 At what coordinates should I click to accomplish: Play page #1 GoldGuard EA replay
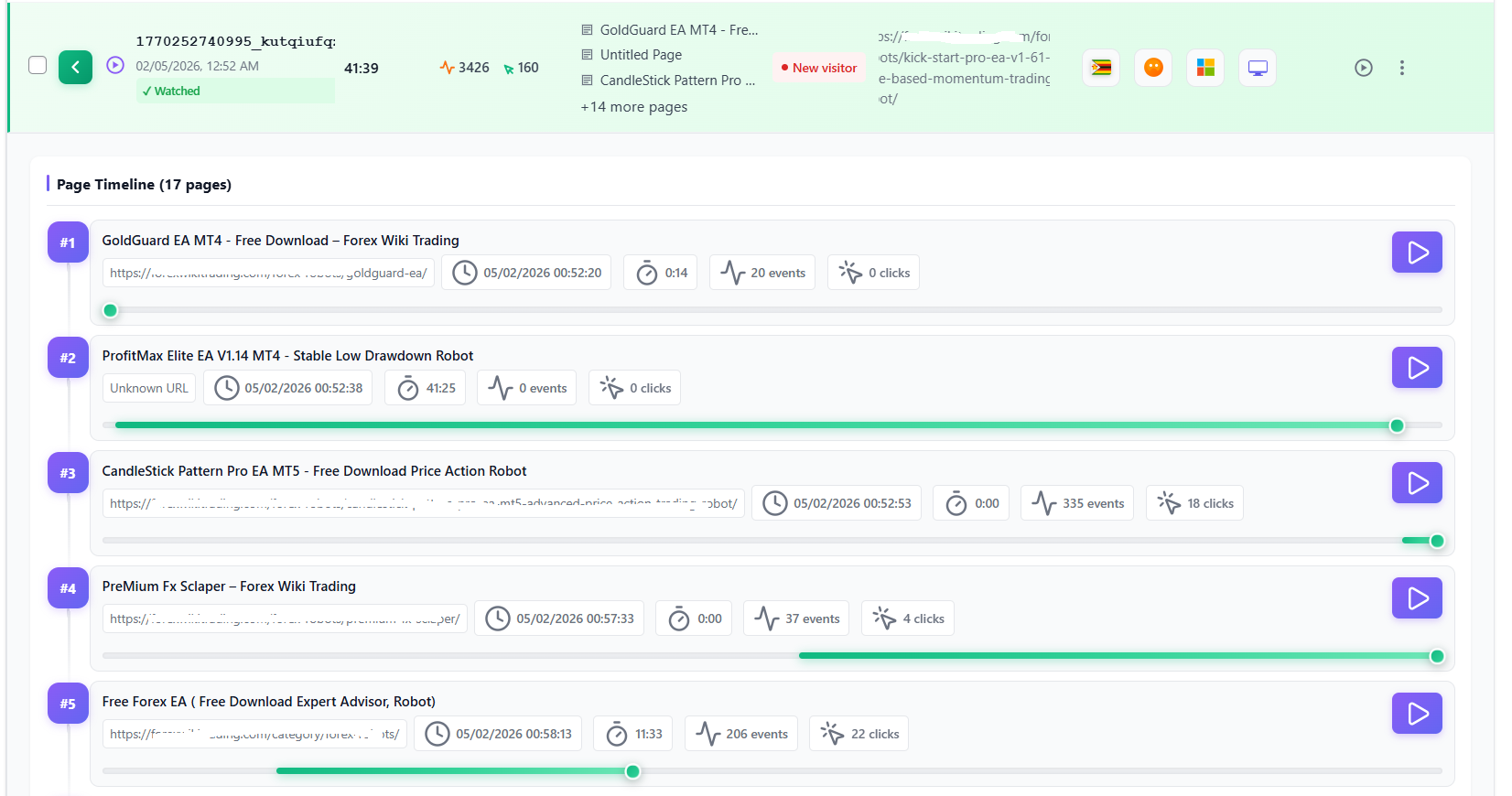[x=1417, y=253]
